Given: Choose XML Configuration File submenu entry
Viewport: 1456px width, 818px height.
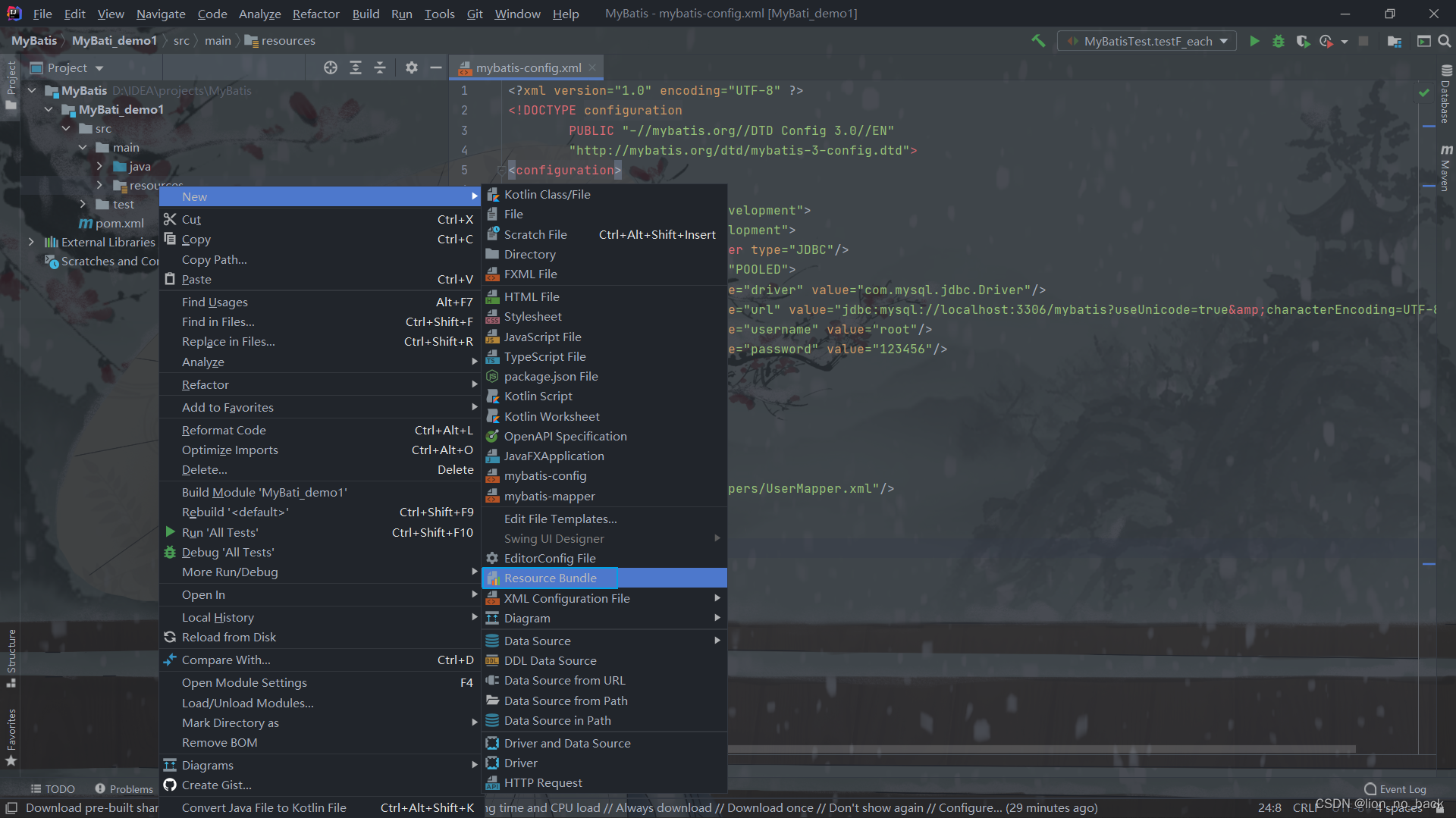Looking at the screenshot, I should click(x=604, y=598).
